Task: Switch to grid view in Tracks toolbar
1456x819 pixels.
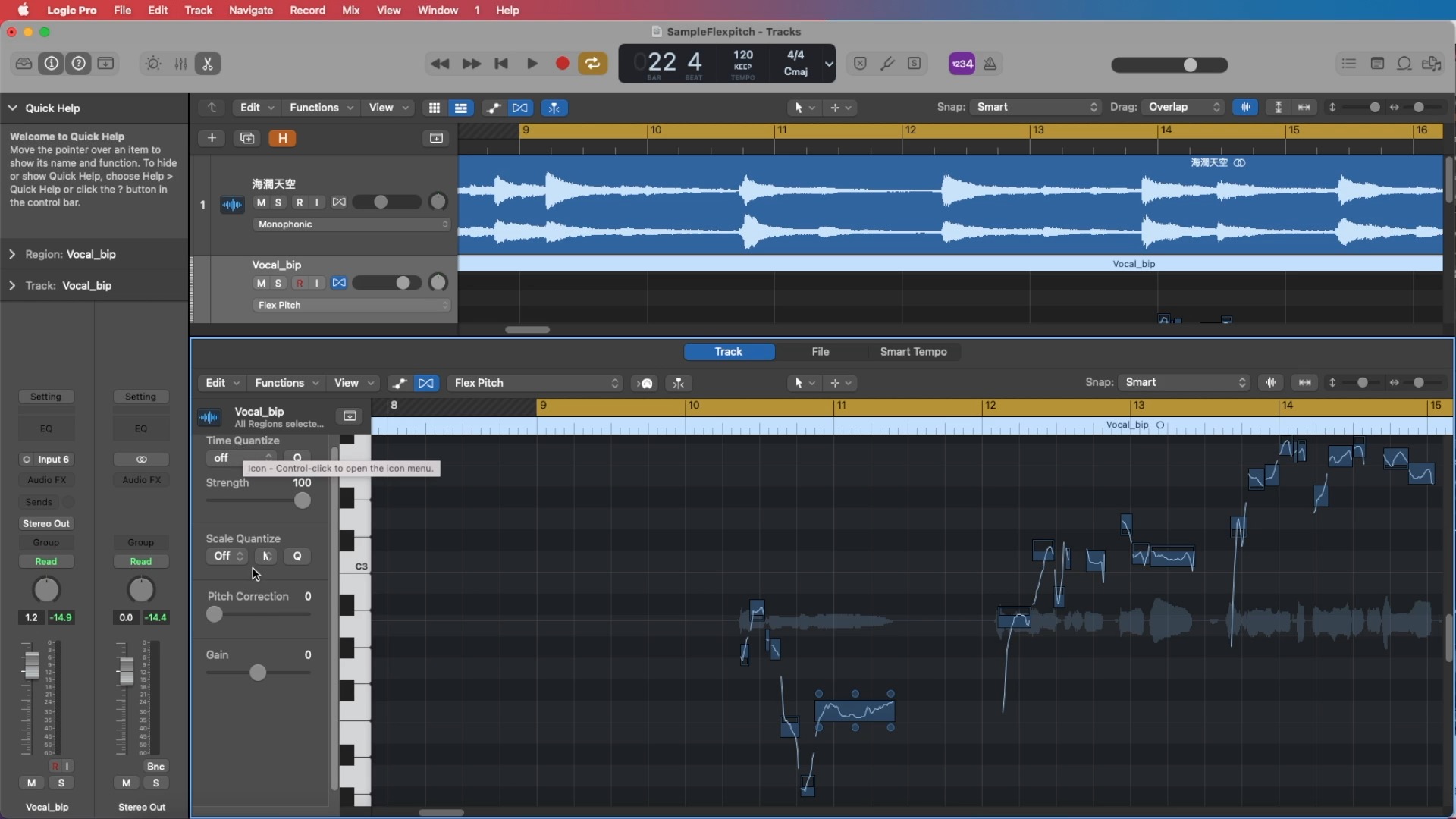Action: pyautogui.click(x=434, y=108)
